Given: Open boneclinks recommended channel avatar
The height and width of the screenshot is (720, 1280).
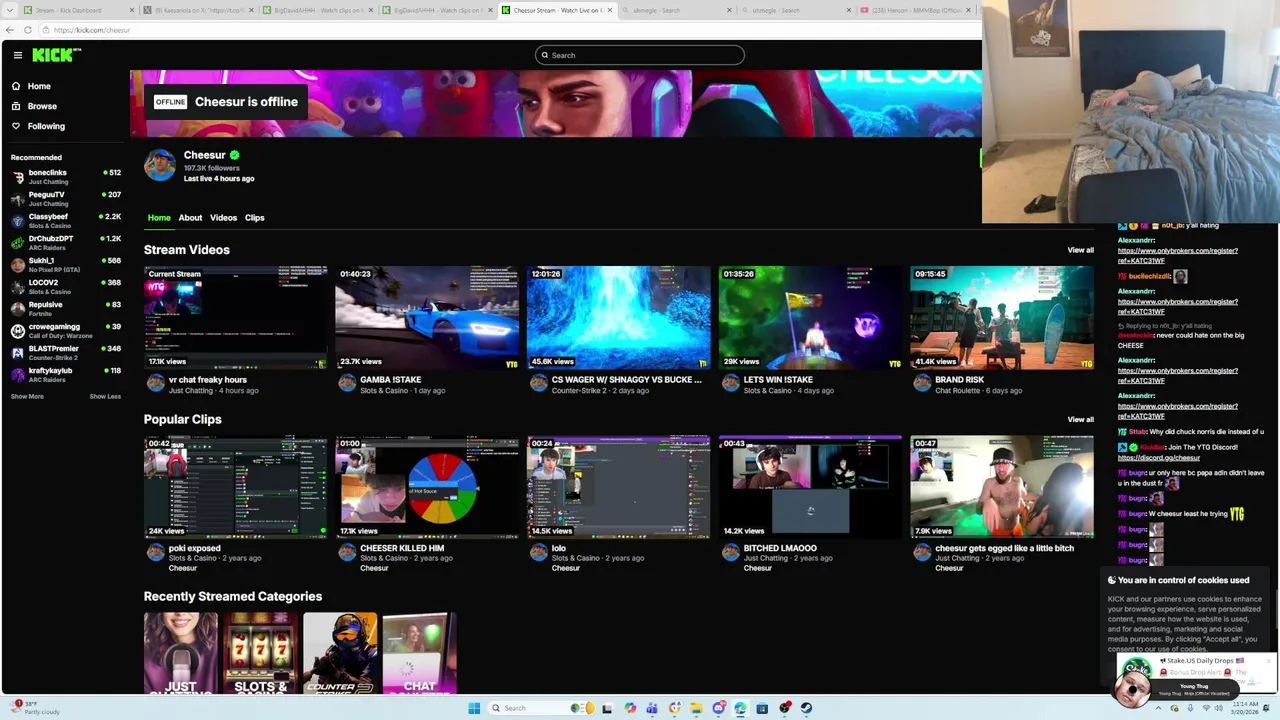Looking at the screenshot, I should [x=18, y=177].
